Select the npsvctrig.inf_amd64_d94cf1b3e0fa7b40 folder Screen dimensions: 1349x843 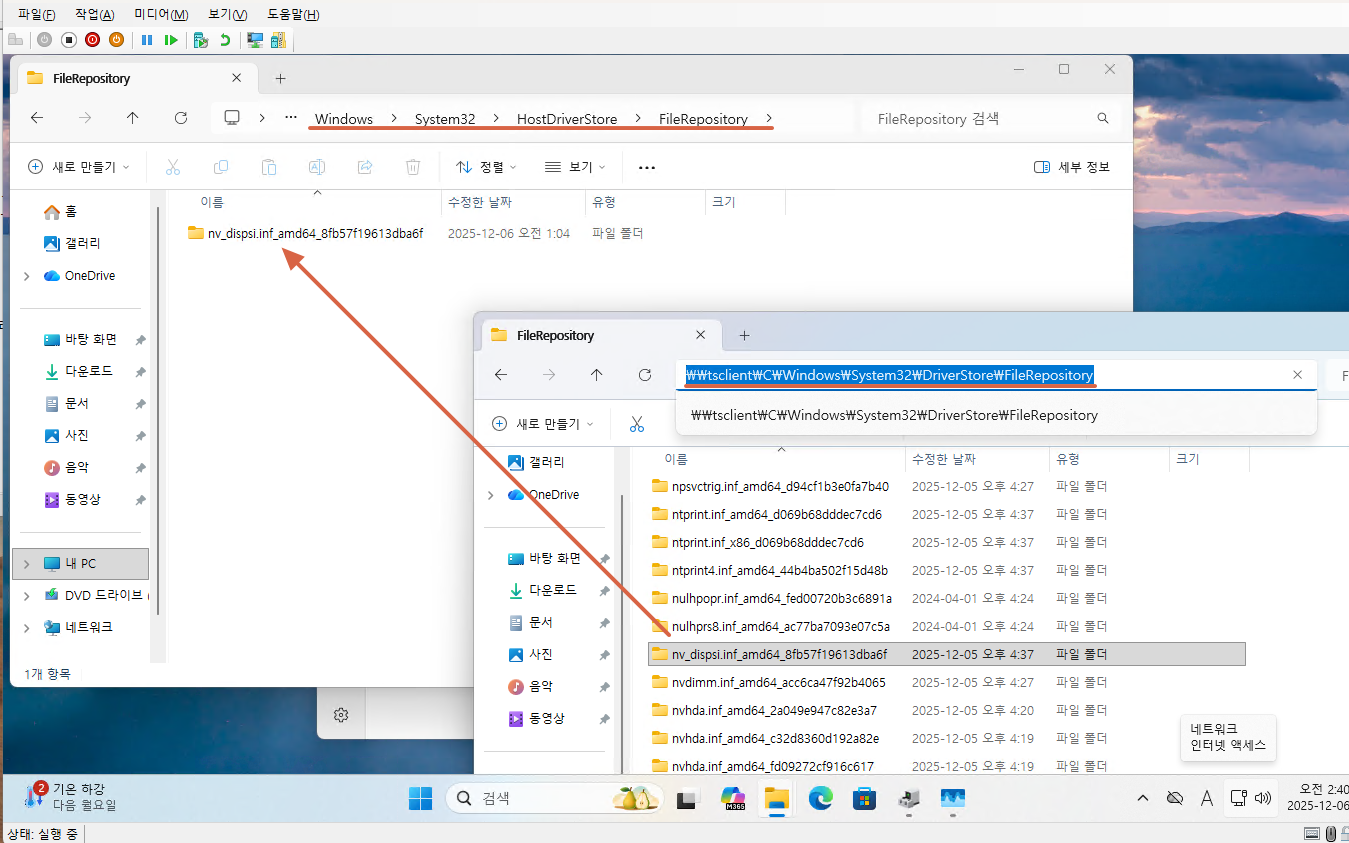tap(770, 487)
